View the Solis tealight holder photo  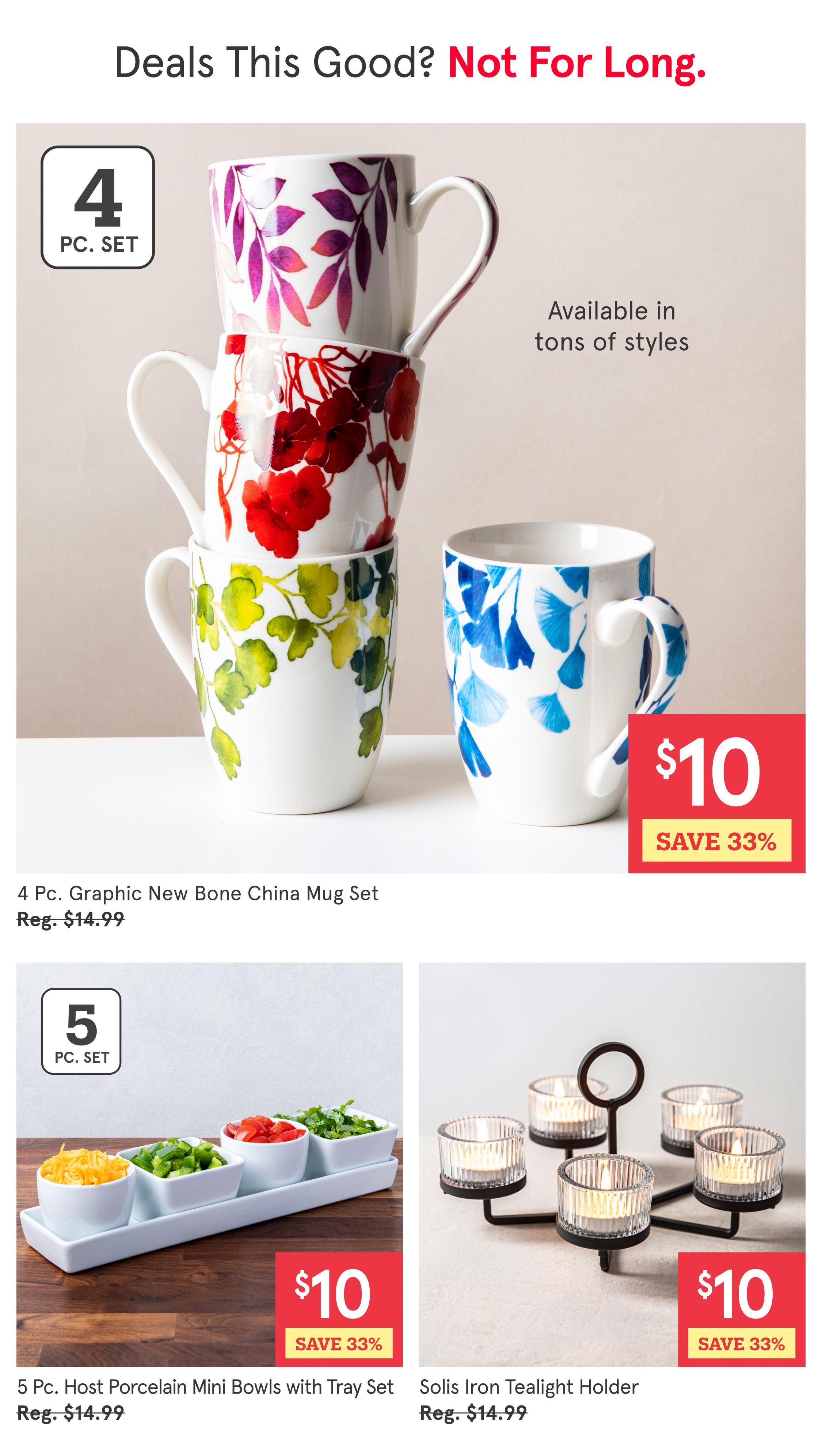point(612,1165)
